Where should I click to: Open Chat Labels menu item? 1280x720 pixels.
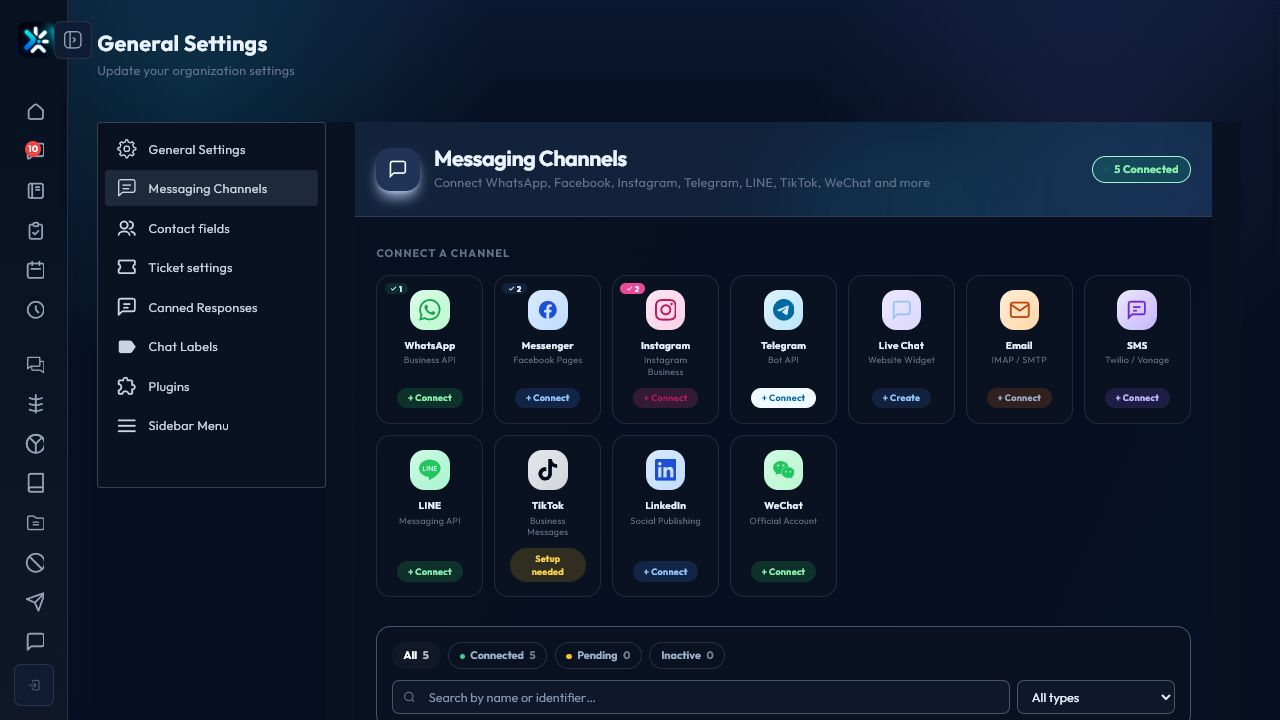click(211, 346)
